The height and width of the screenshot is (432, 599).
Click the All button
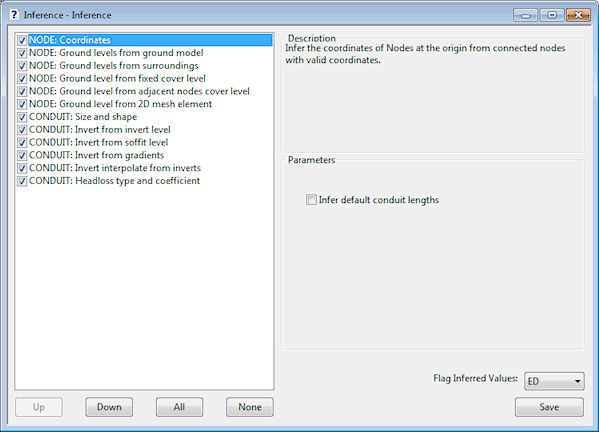point(179,407)
